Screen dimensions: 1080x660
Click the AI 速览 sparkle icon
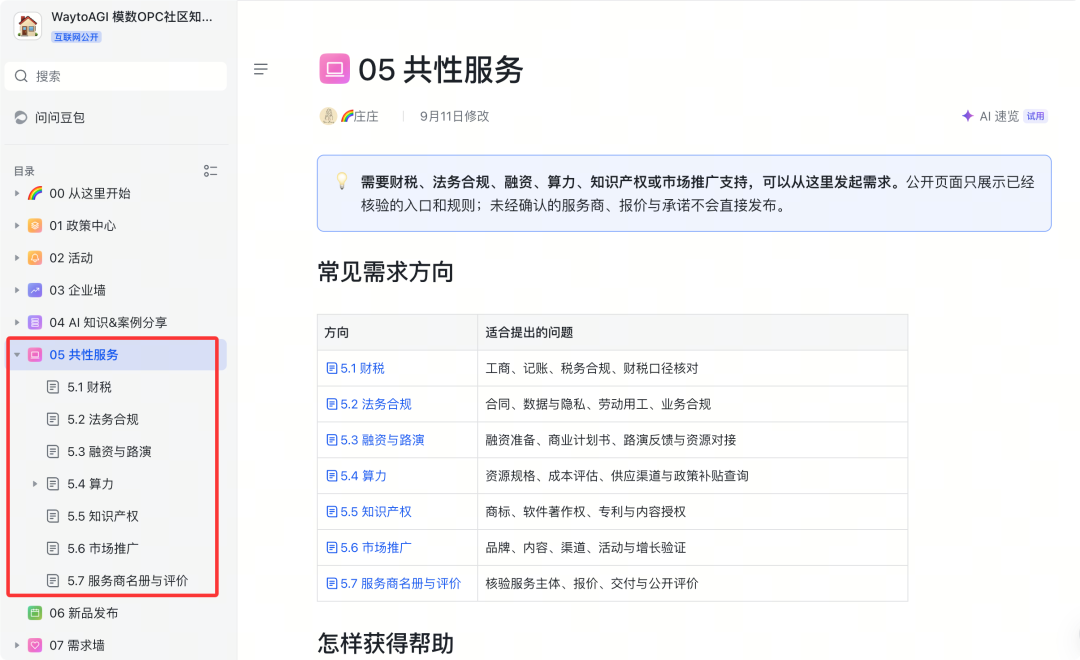(968, 116)
